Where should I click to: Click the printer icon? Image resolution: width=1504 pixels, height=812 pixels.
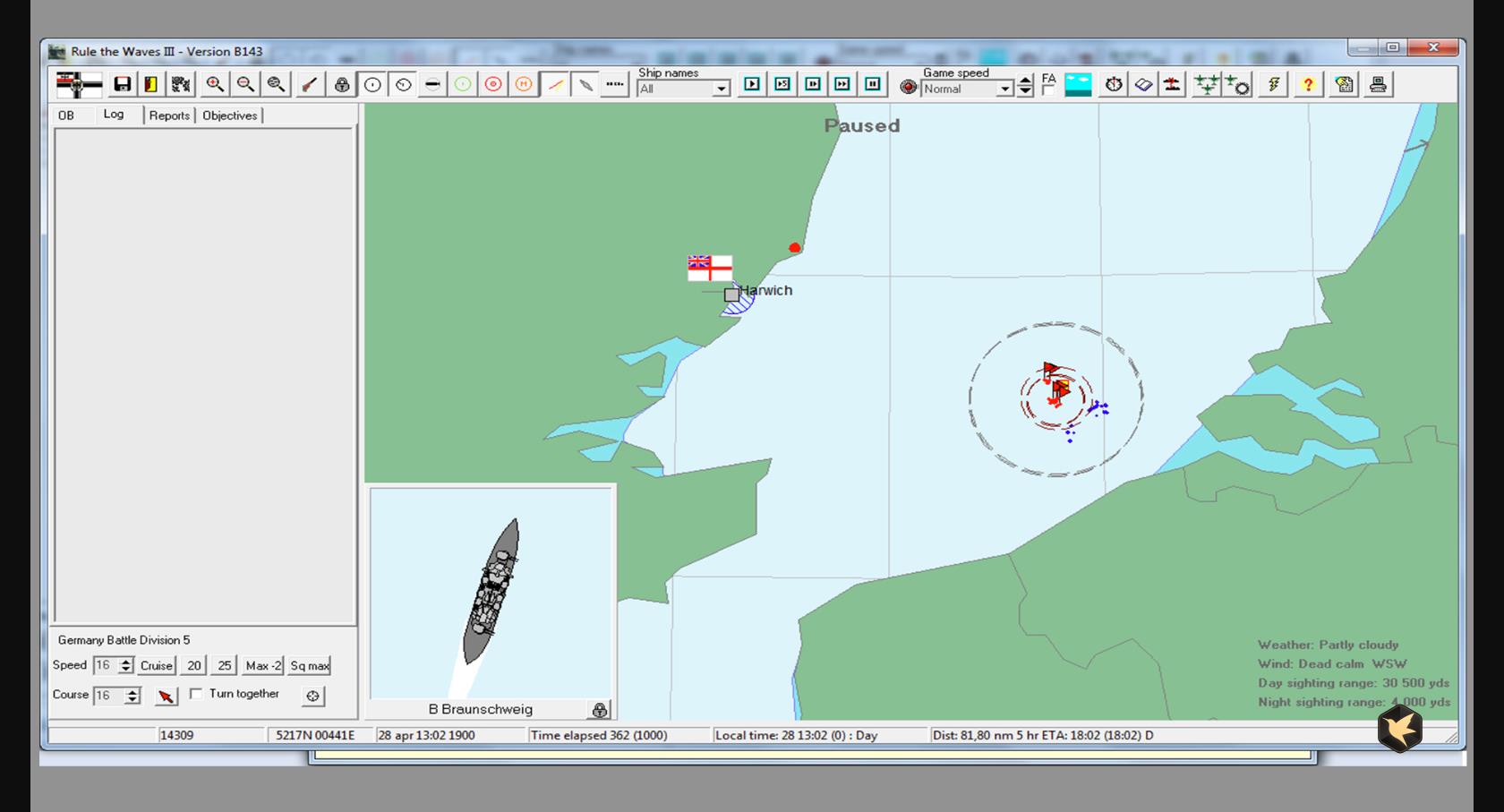tap(1378, 84)
